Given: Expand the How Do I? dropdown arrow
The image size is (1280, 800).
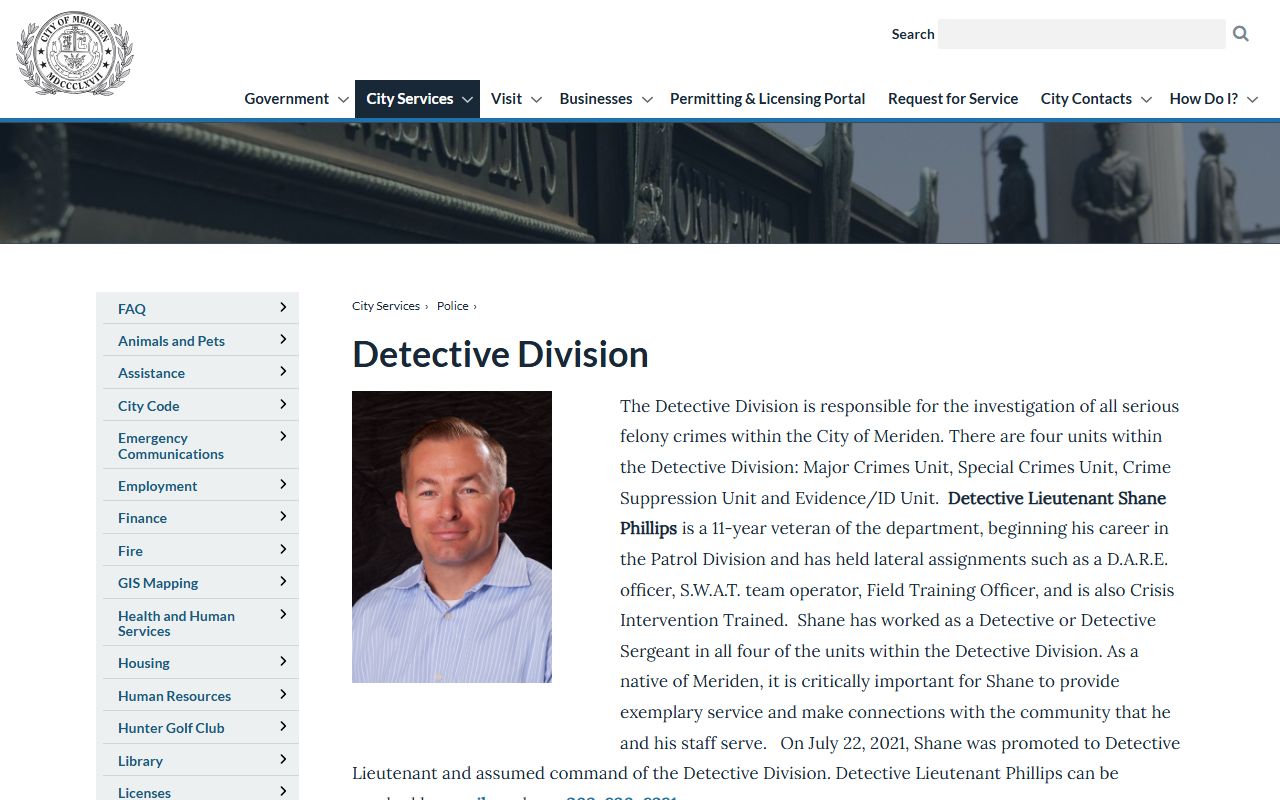Looking at the screenshot, I should click(x=1252, y=99).
